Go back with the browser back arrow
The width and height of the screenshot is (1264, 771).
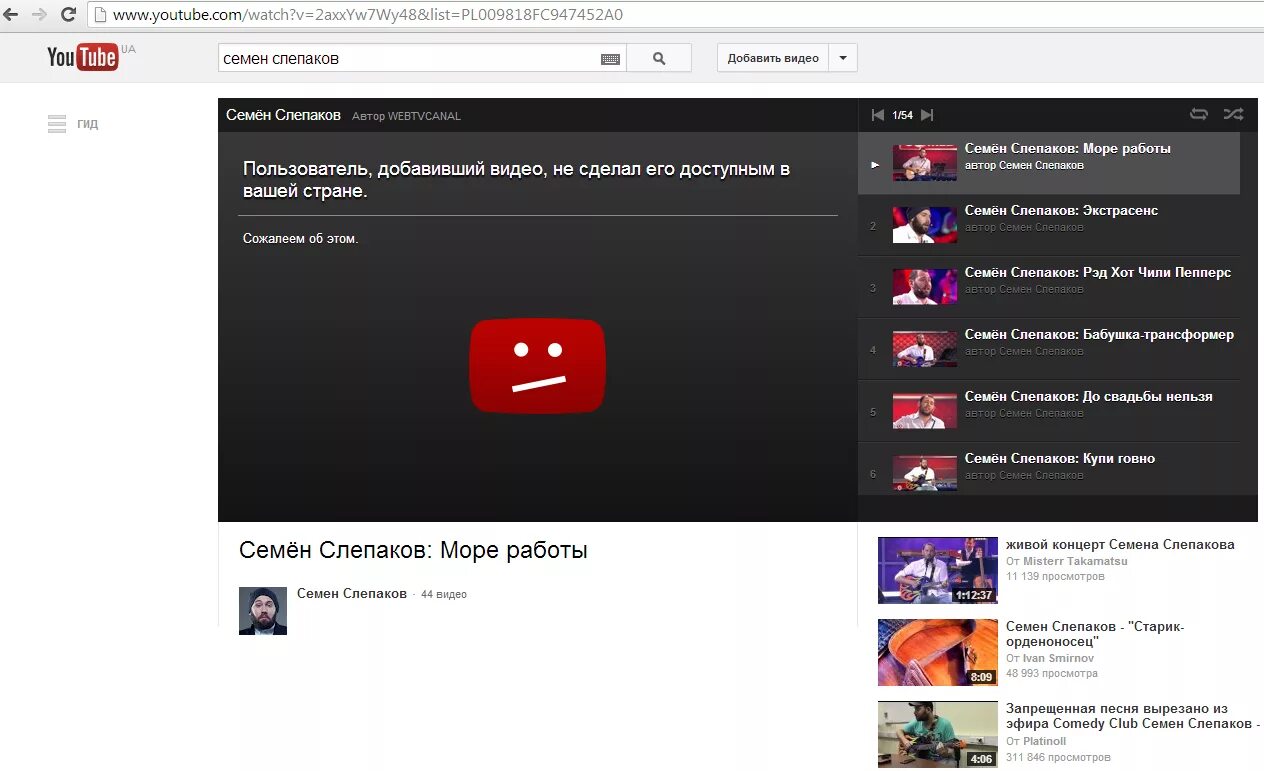click(x=11, y=15)
